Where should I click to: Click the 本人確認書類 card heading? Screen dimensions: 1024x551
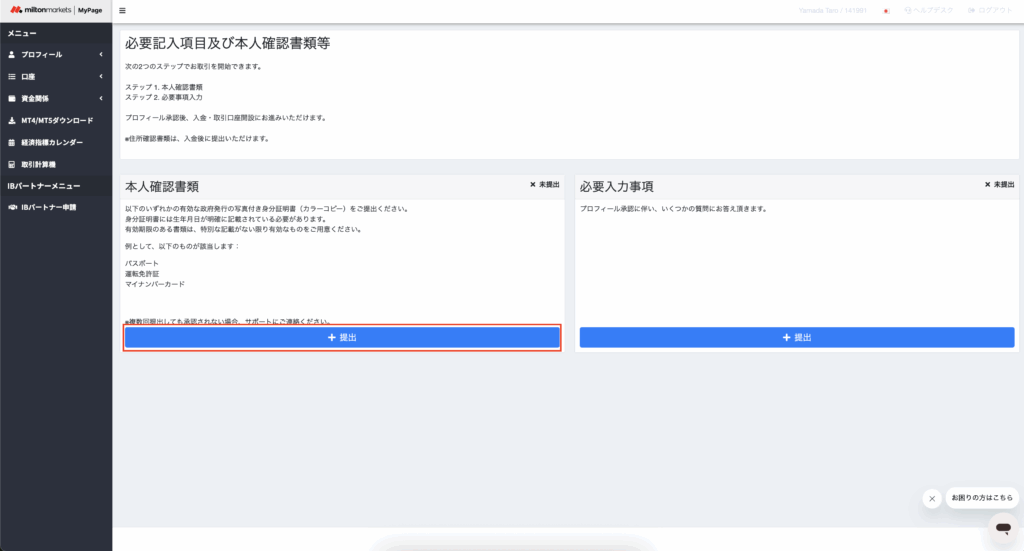(162, 187)
